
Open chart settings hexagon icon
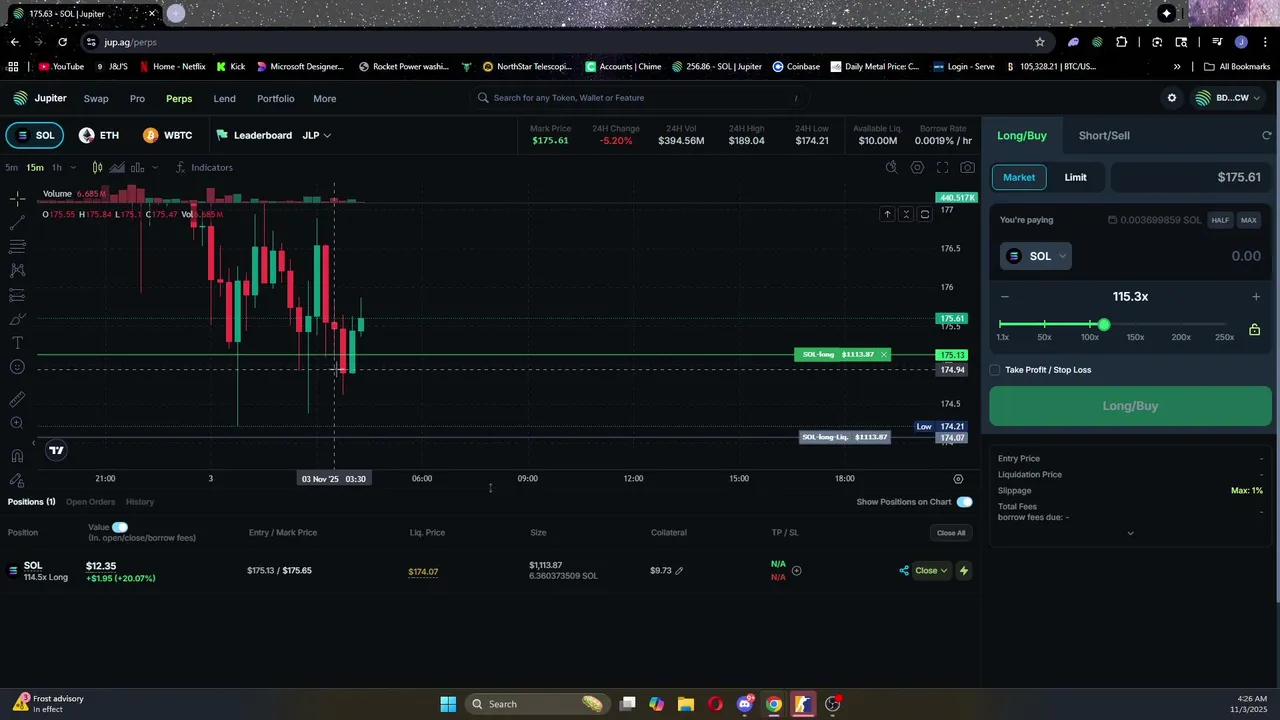click(x=917, y=167)
